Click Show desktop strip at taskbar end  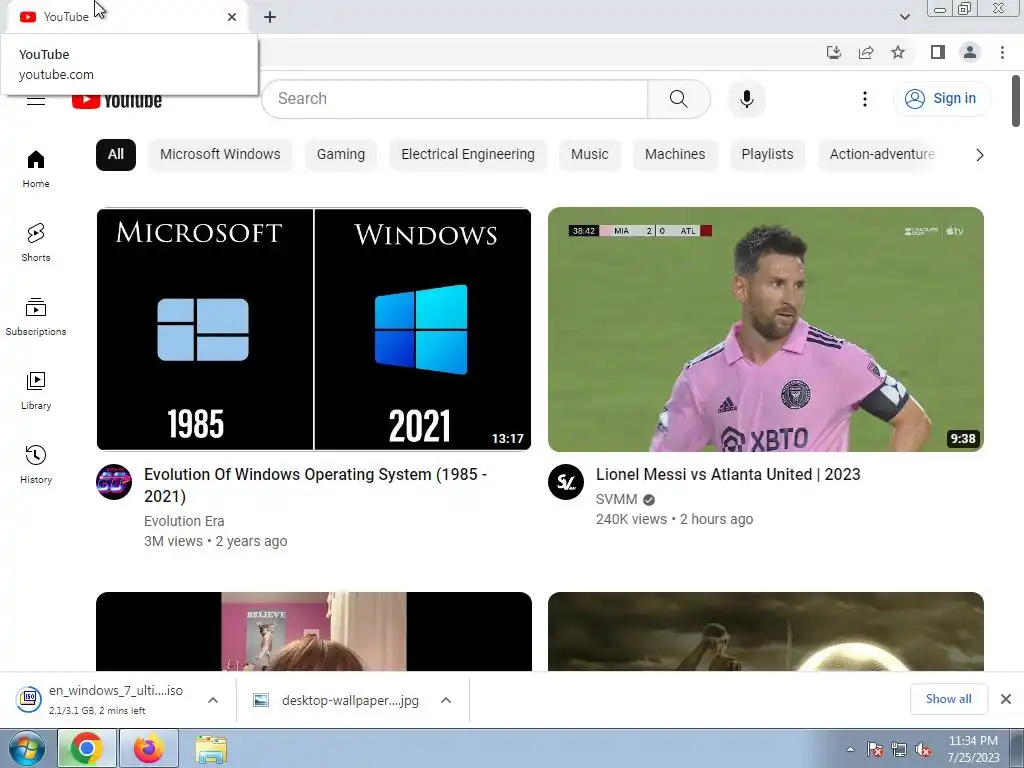tap(1017, 748)
